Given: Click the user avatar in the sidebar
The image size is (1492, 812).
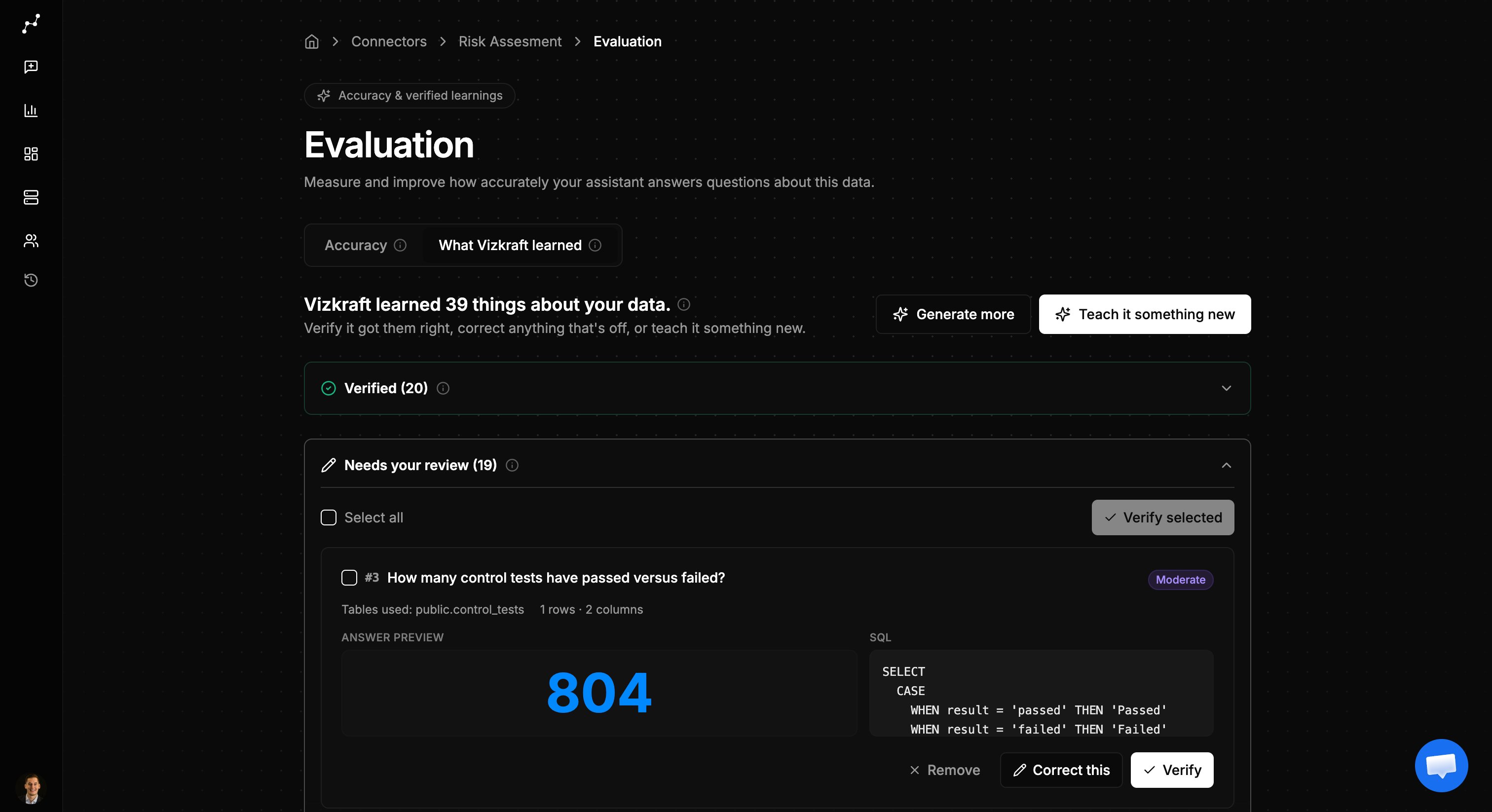Looking at the screenshot, I should click(31, 788).
